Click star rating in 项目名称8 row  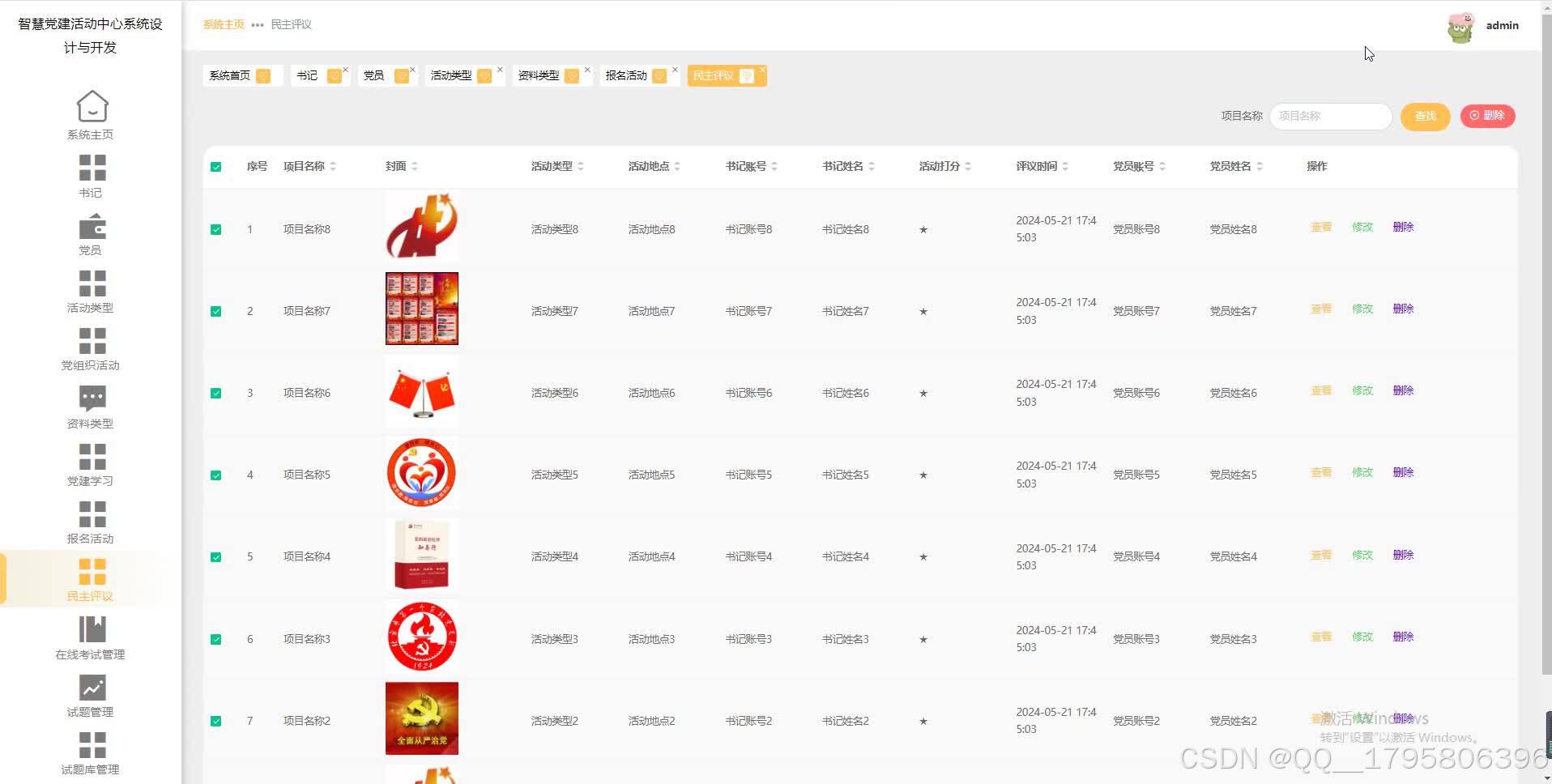[923, 230]
